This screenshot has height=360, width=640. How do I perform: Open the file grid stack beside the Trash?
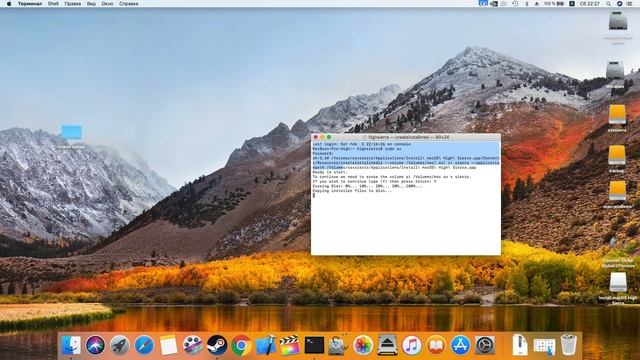544,346
